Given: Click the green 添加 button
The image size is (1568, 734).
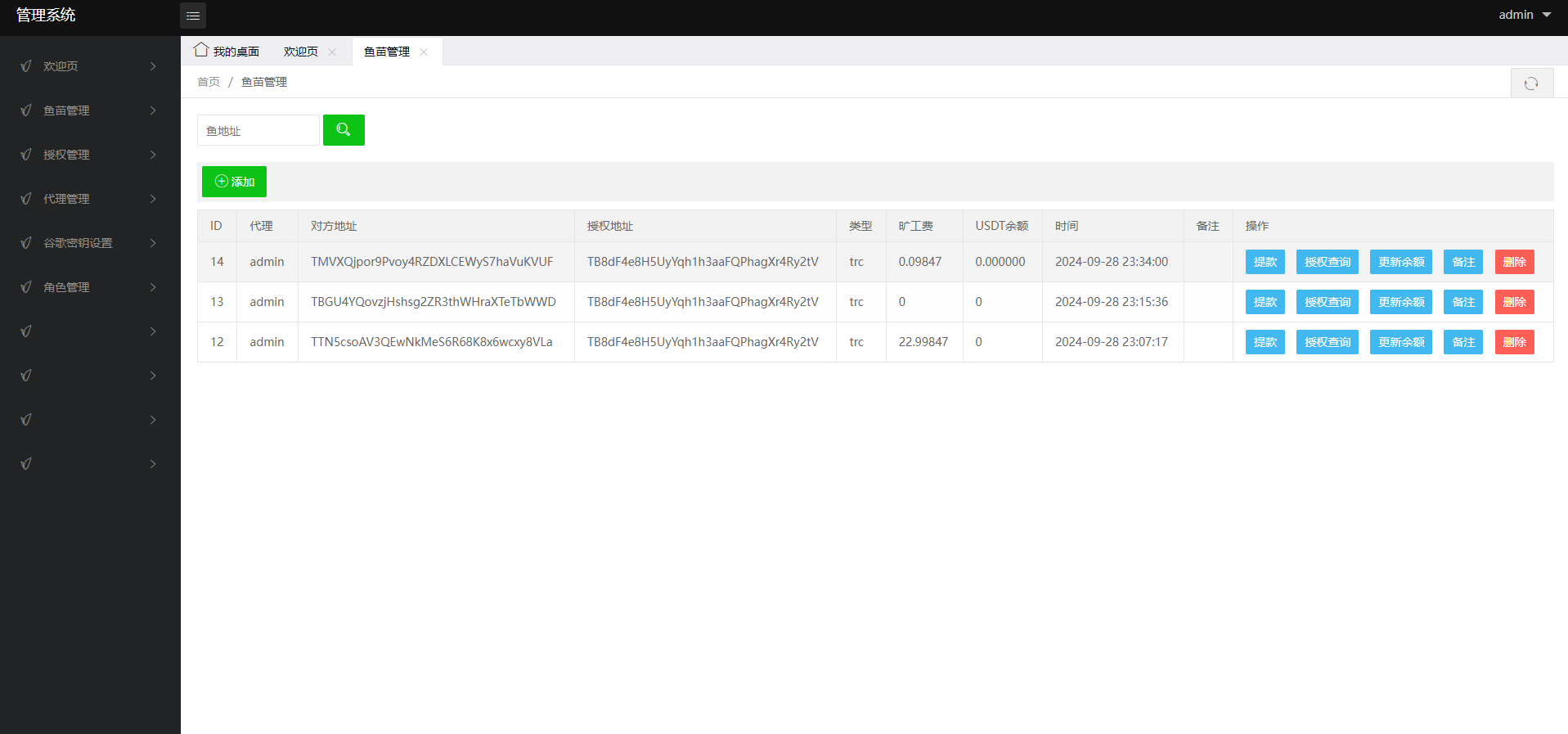Looking at the screenshot, I should click(x=234, y=182).
